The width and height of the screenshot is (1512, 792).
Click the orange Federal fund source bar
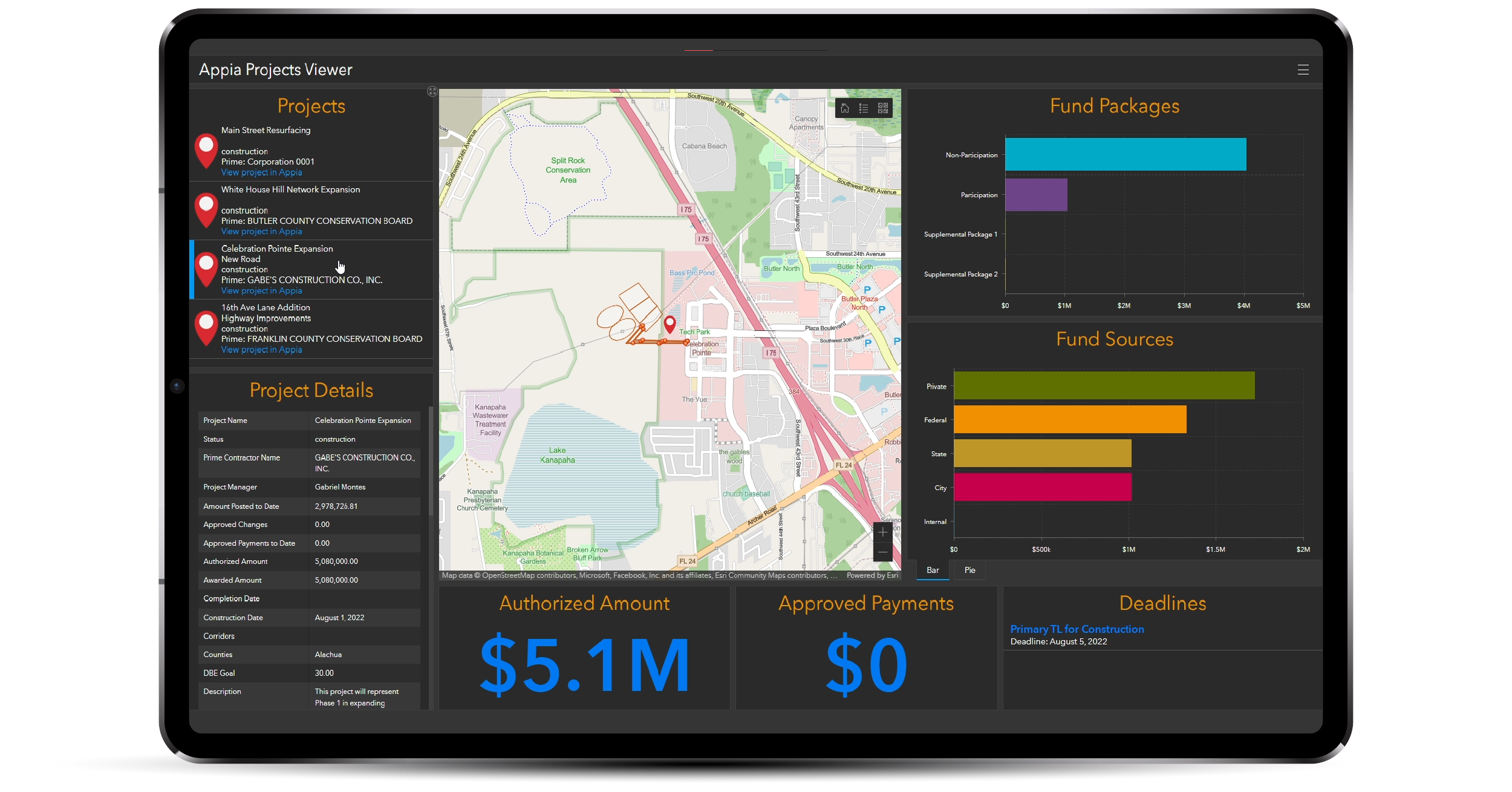point(1069,419)
